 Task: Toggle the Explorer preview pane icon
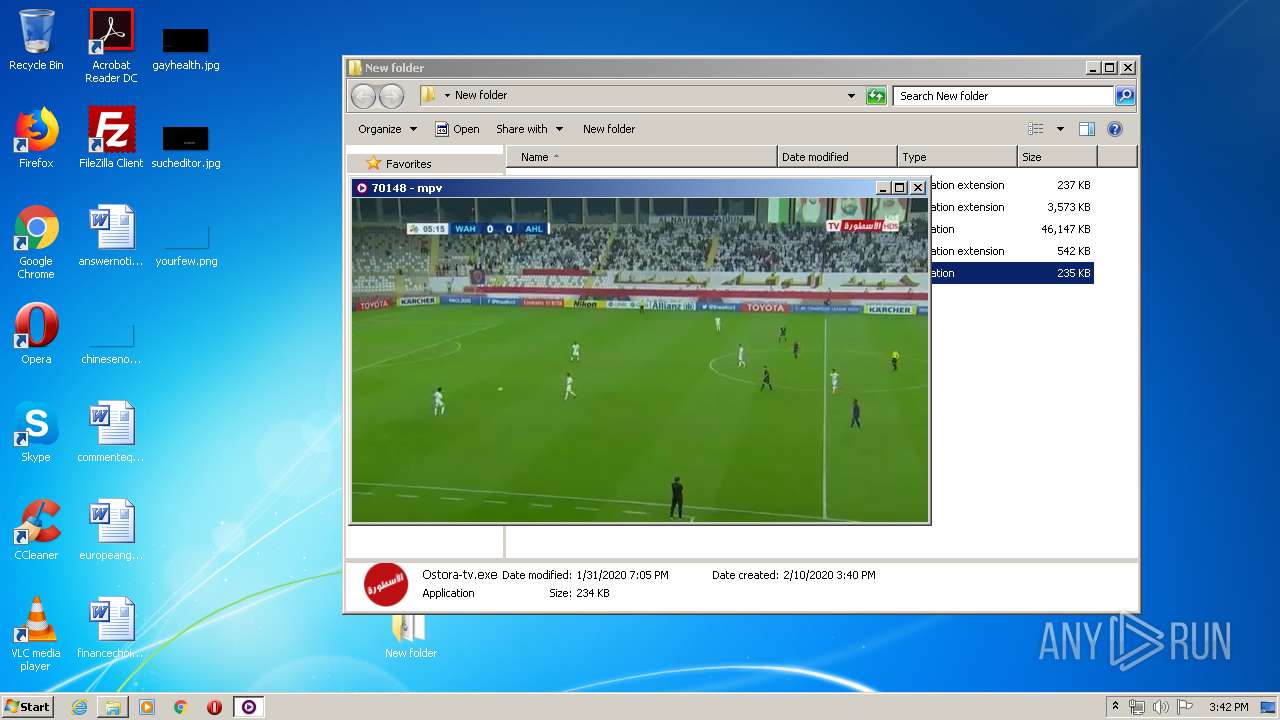coord(1087,129)
